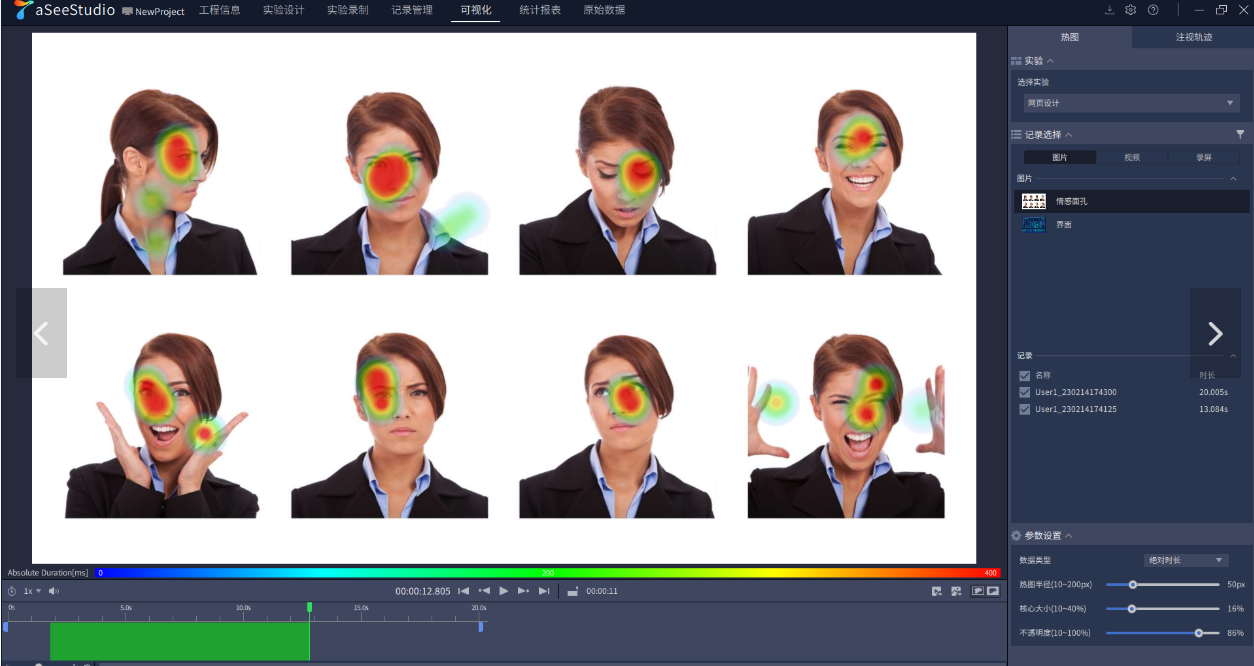Open the 统计报表 menu tab
Image resolution: width=1254 pixels, height=666 pixels.
click(540, 10)
